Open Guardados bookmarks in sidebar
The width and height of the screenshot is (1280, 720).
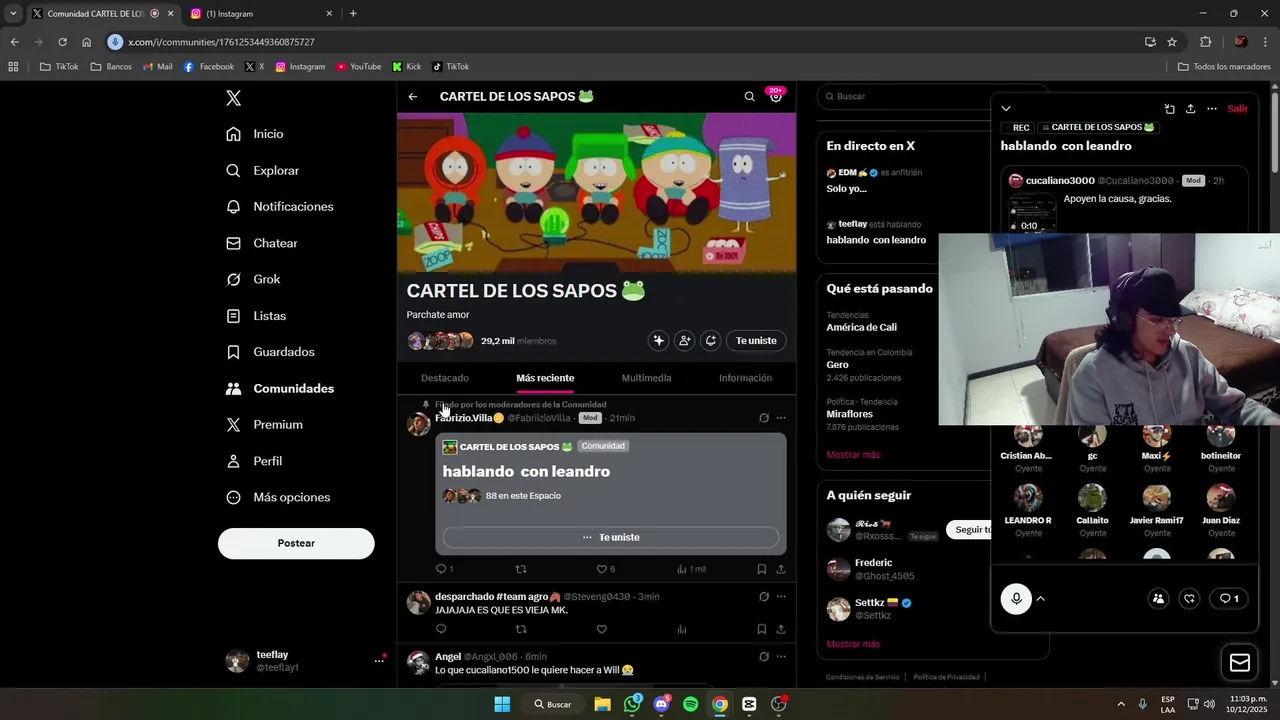pyautogui.click(x=271, y=352)
